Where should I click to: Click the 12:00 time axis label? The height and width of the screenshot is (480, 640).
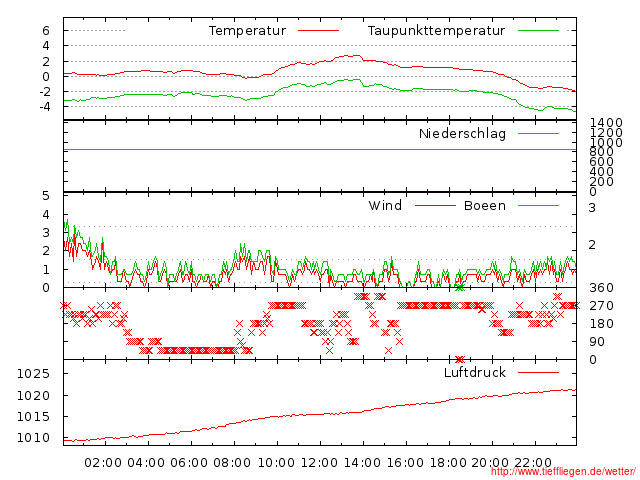pos(319,463)
